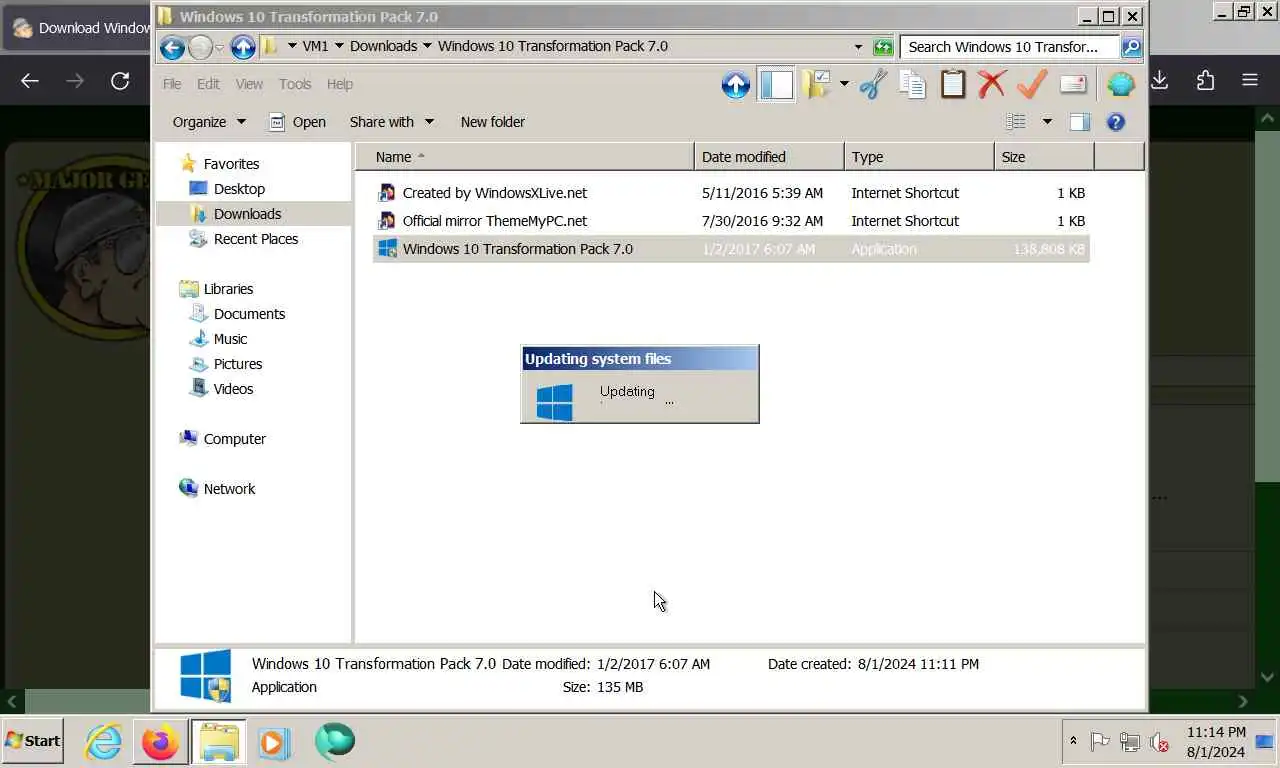
Task: Sort by the Name column header
Action: pos(525,157)
